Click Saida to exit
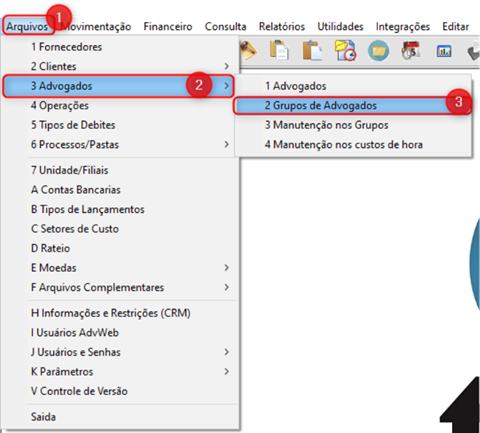Image resolution: width=480 pixels, height=433 pixels. click(x=120, y=417)
